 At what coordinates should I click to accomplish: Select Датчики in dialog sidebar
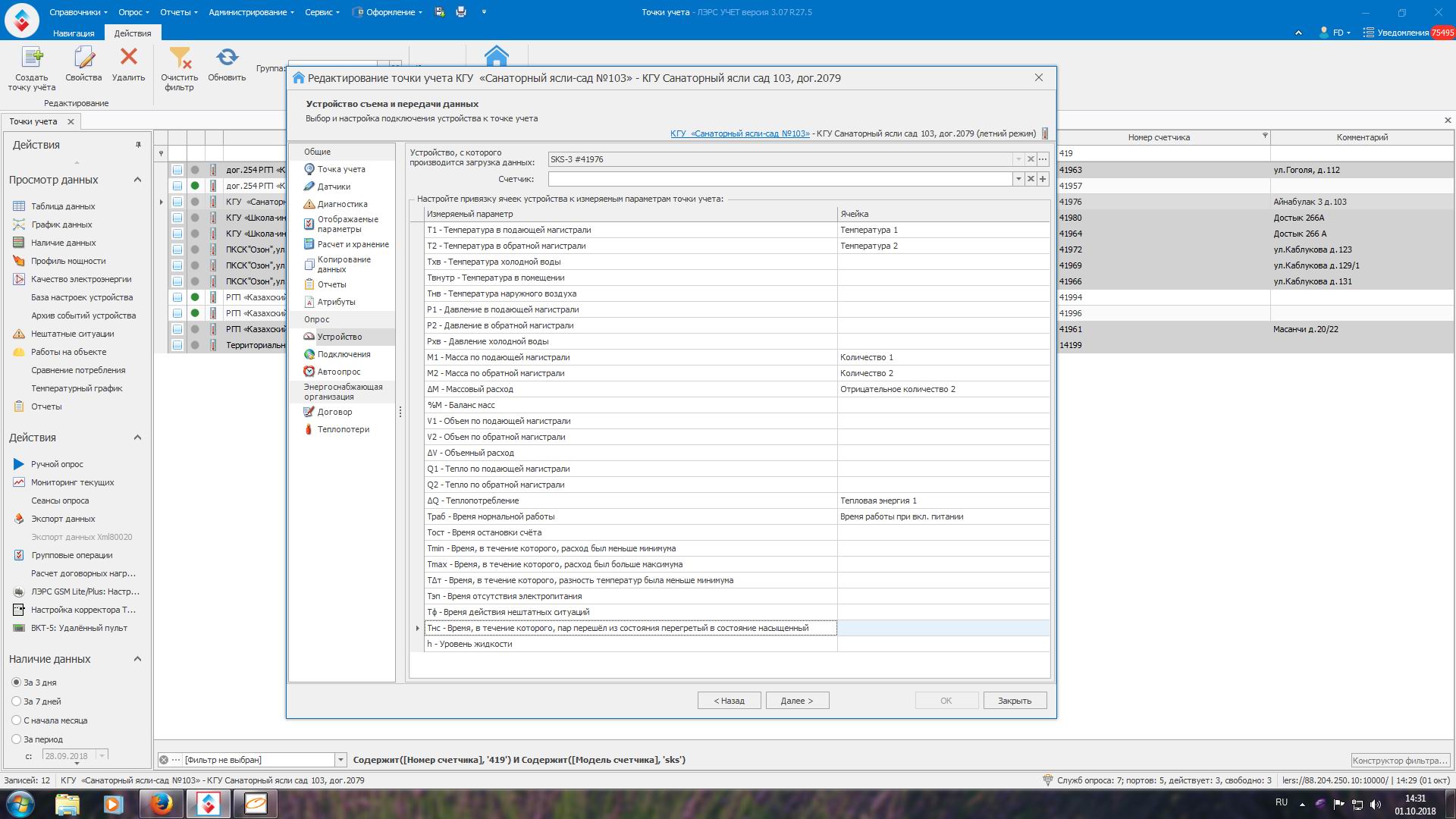(x=334, y=187)
